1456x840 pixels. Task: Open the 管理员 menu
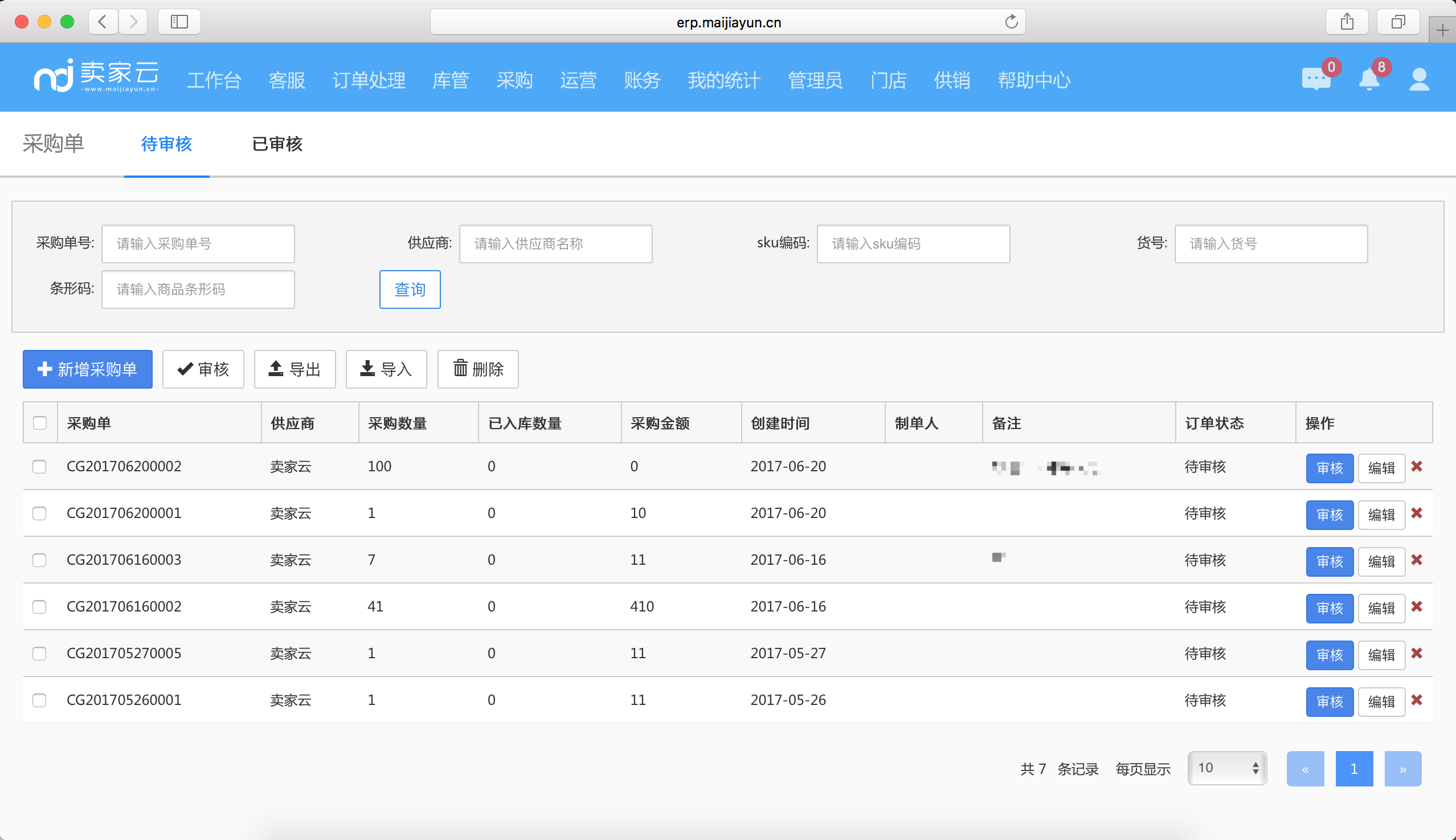coord(815,80)
